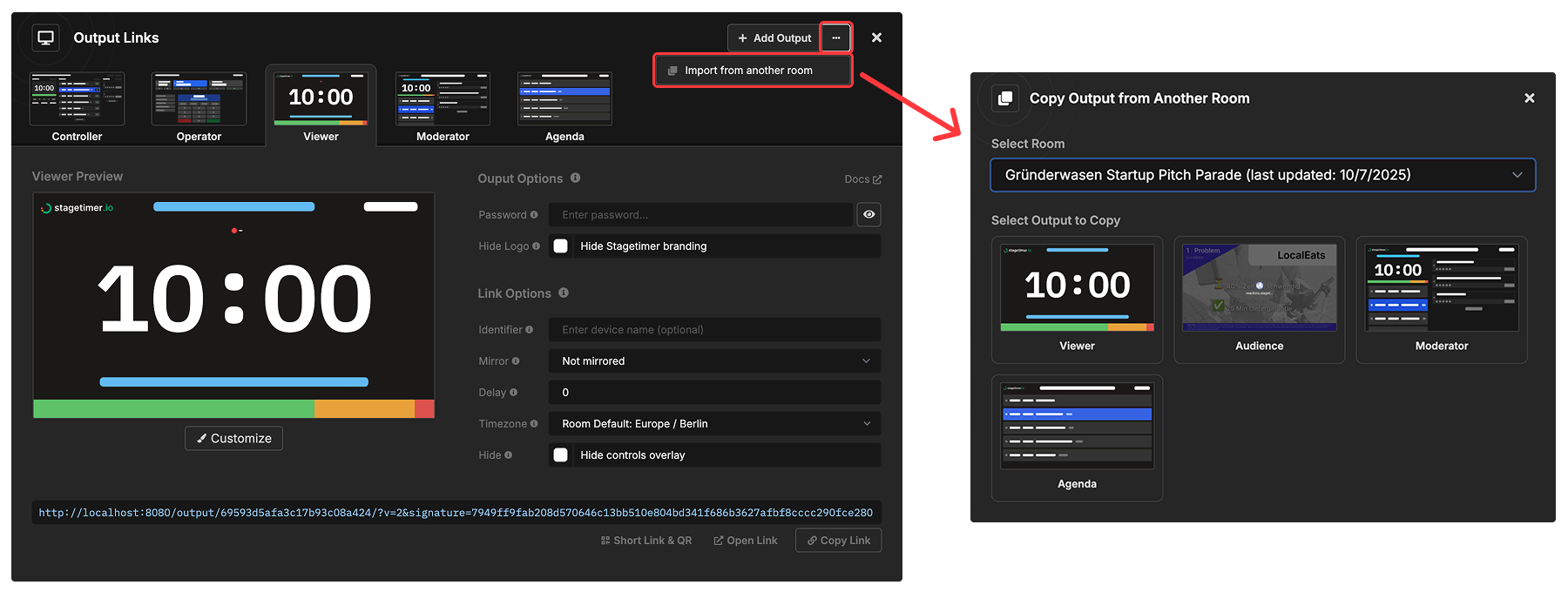Click the info icon beside Link Options
Viewport: 1568px width, 592px height.
564,293
